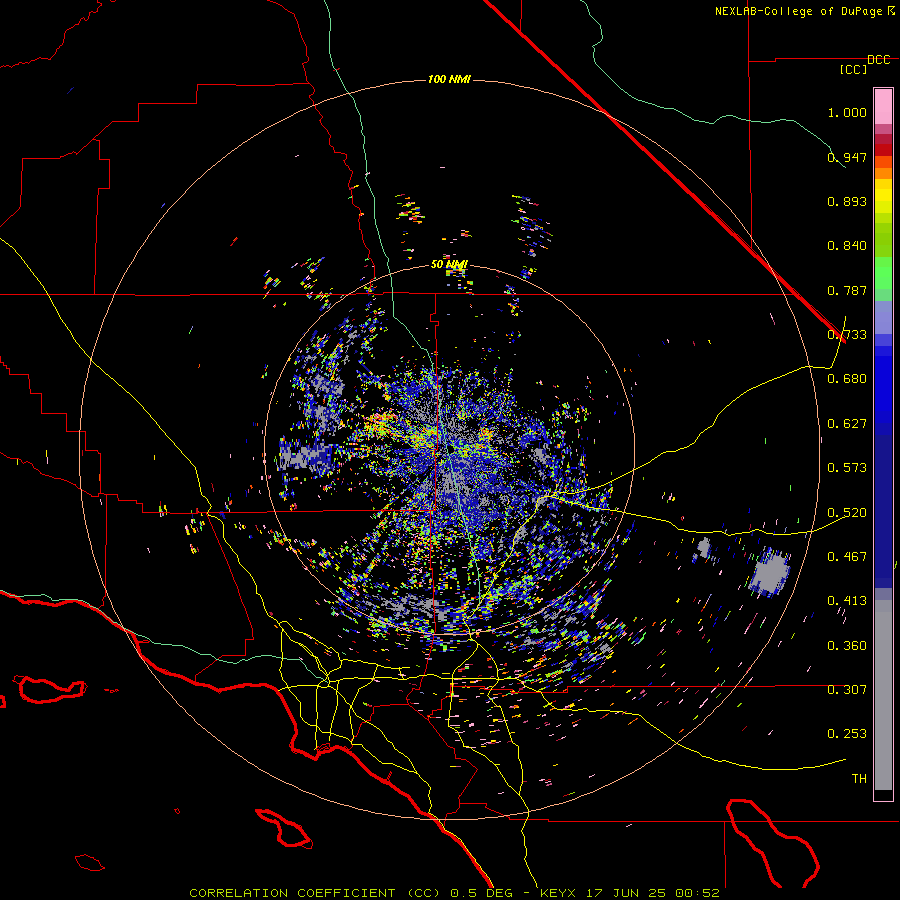Click the 0.627 scale value

(x=847, y=424)
